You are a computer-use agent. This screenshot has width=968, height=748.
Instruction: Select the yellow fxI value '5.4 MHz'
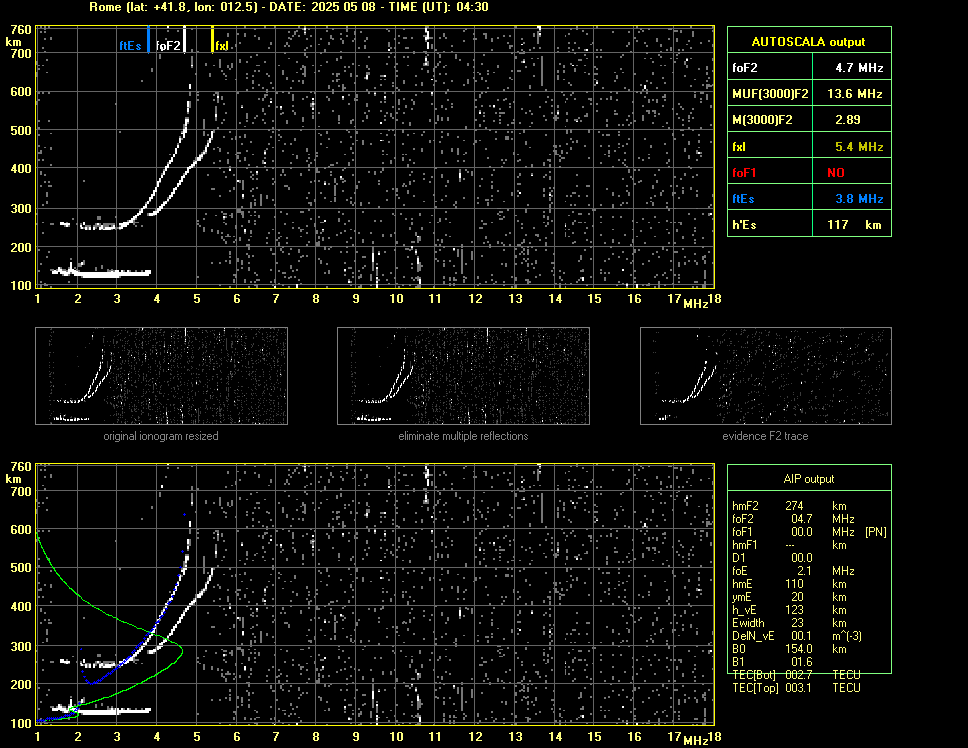pyautogui.click(x=859, y=147)
